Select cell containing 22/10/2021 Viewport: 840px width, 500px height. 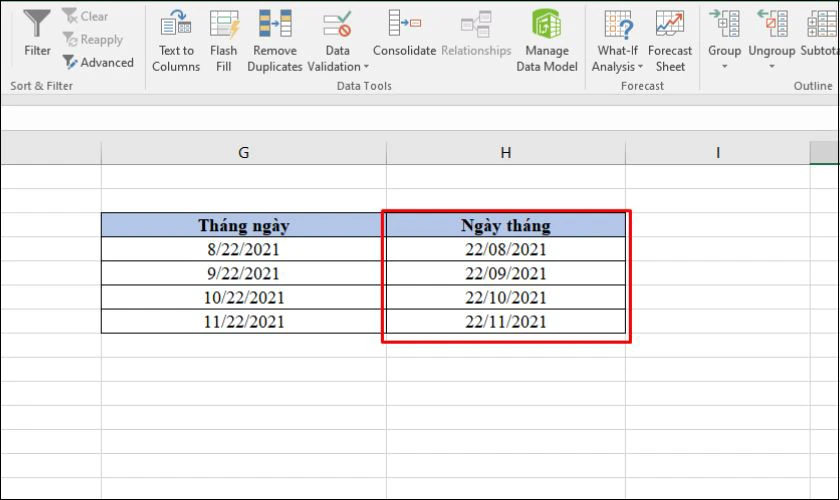click(506, 297)
